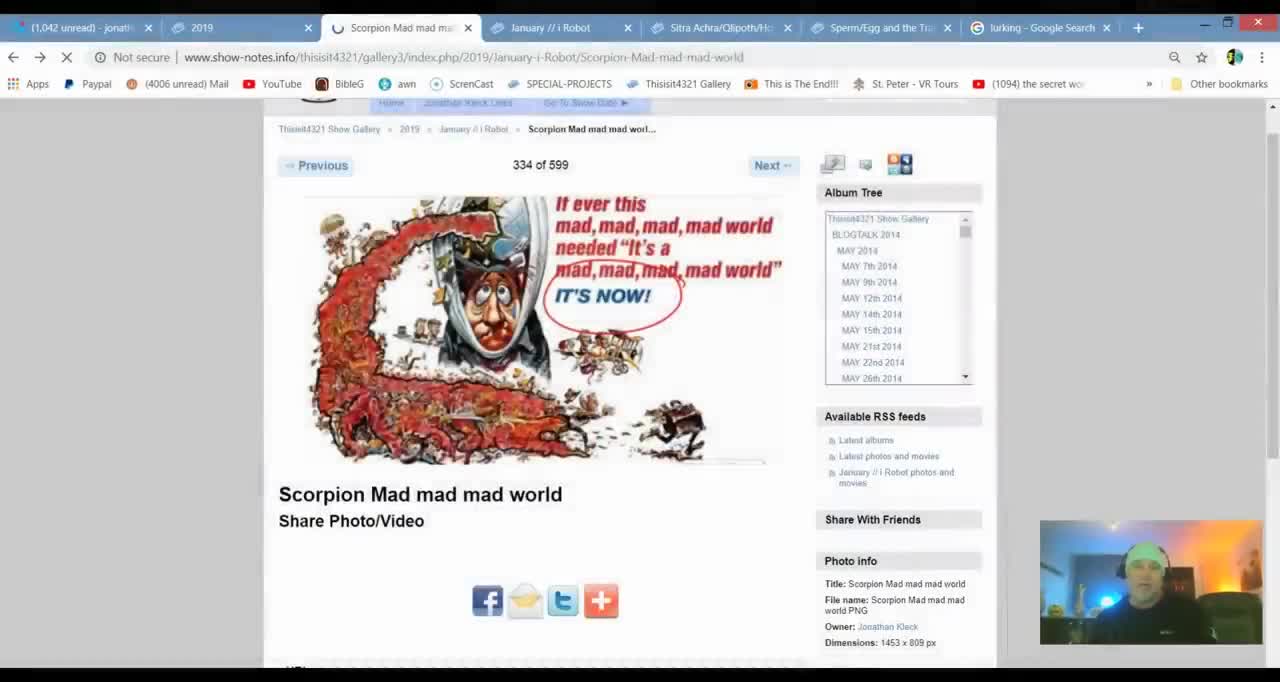Switch to the 2019 tab
The width and height of the screenshot is (1280, 682).
pos(240,28)
